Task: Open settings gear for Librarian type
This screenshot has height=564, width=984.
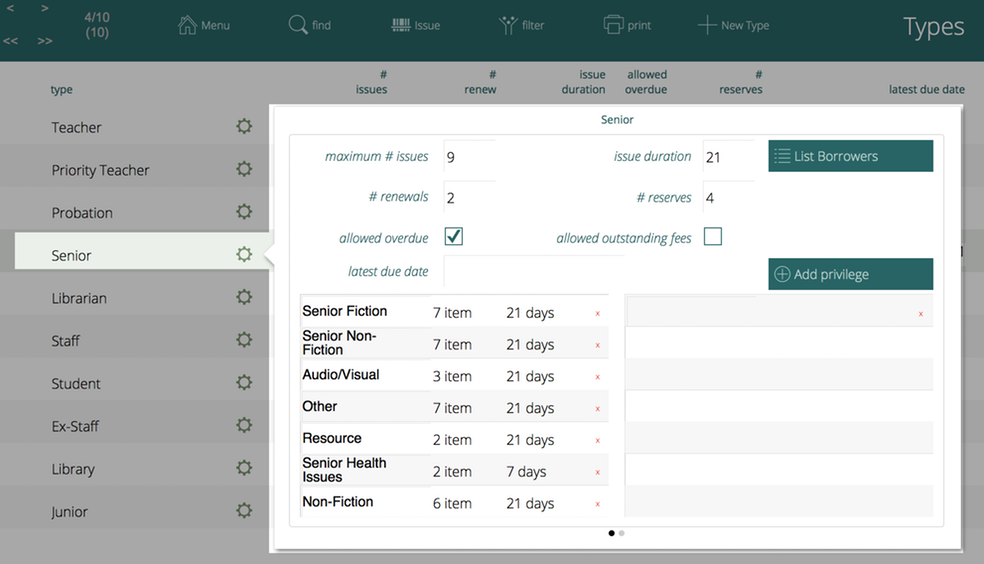Action: point(244,298)
